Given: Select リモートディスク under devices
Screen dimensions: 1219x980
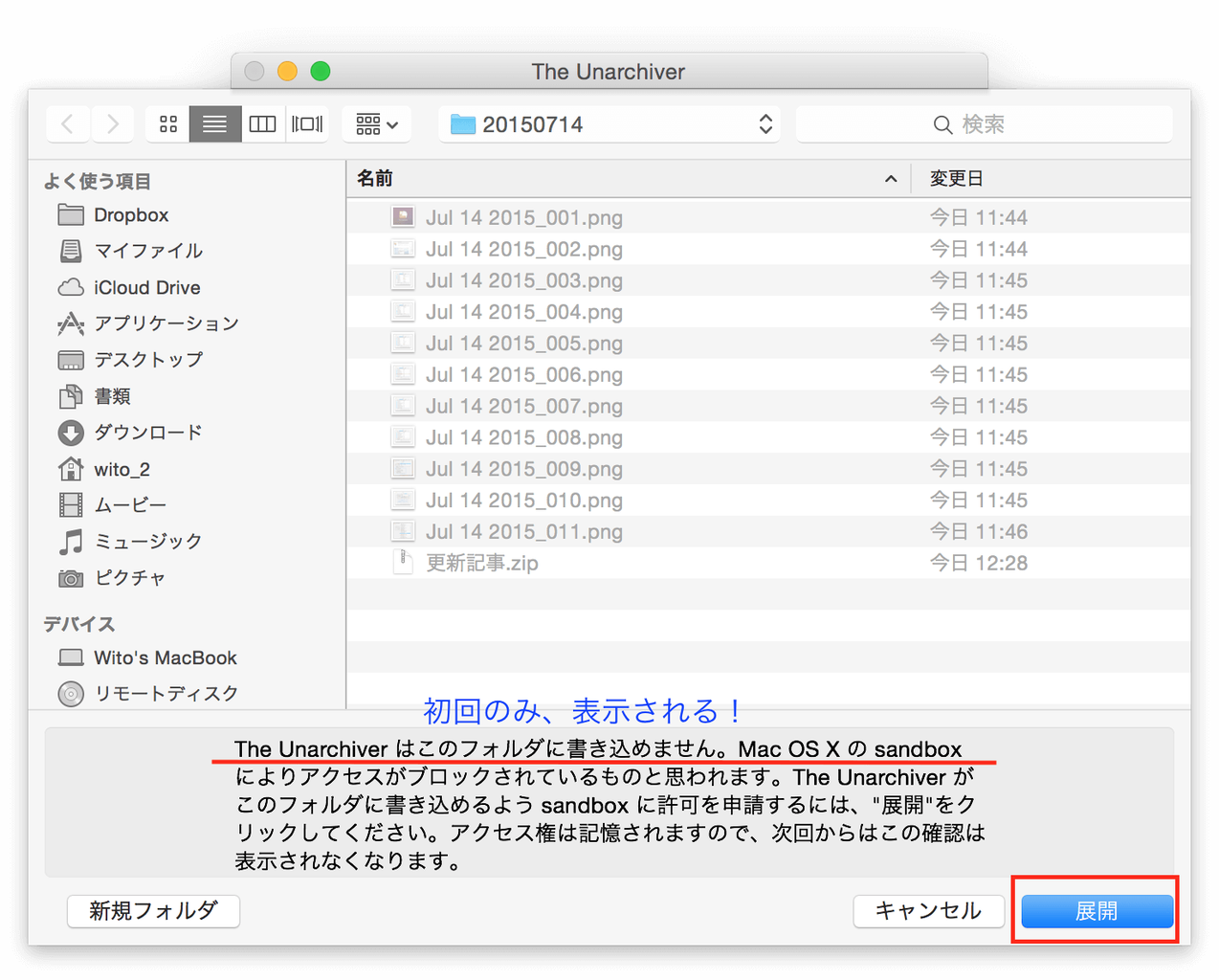Looking at the screenshot, I should pos(166,693).
